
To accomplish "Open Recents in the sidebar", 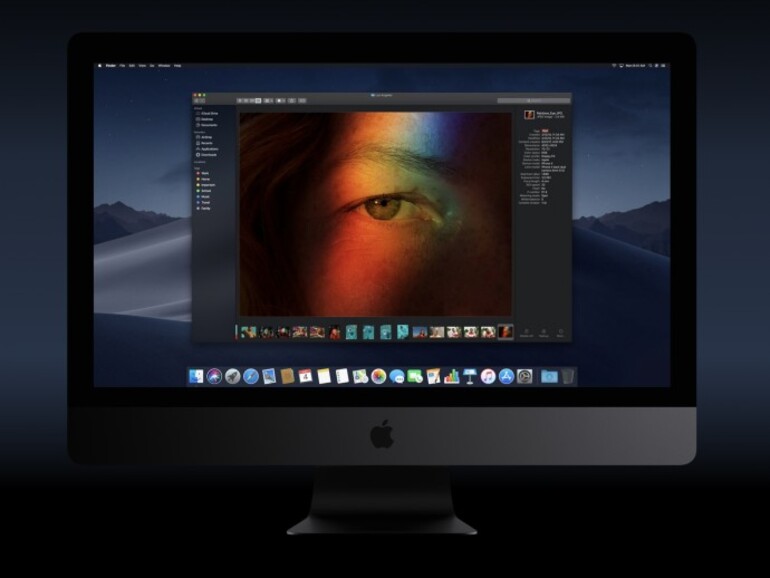I will [204, 143].
